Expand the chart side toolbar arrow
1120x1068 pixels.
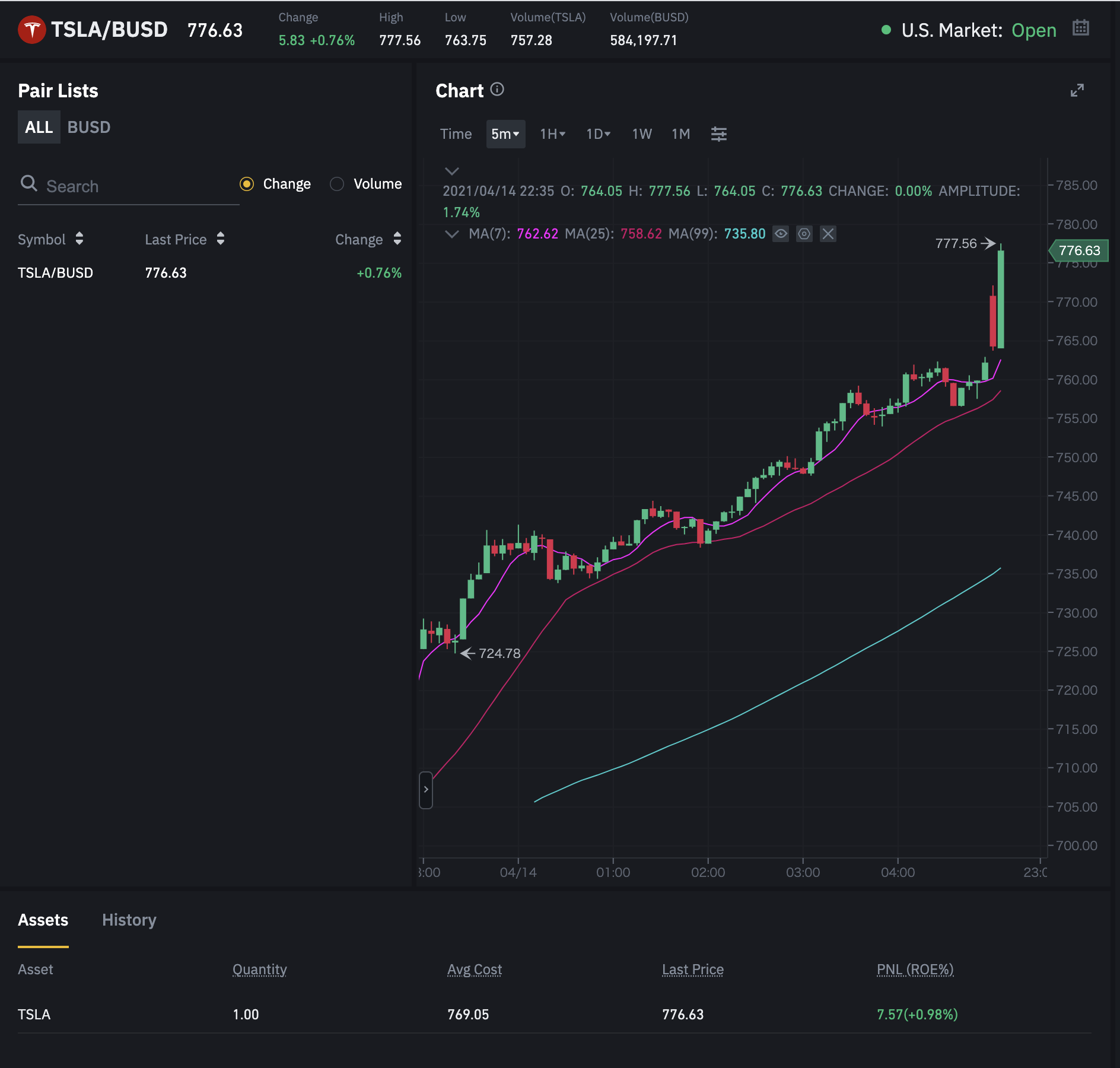pyautogui.click(x=426, y=790)
